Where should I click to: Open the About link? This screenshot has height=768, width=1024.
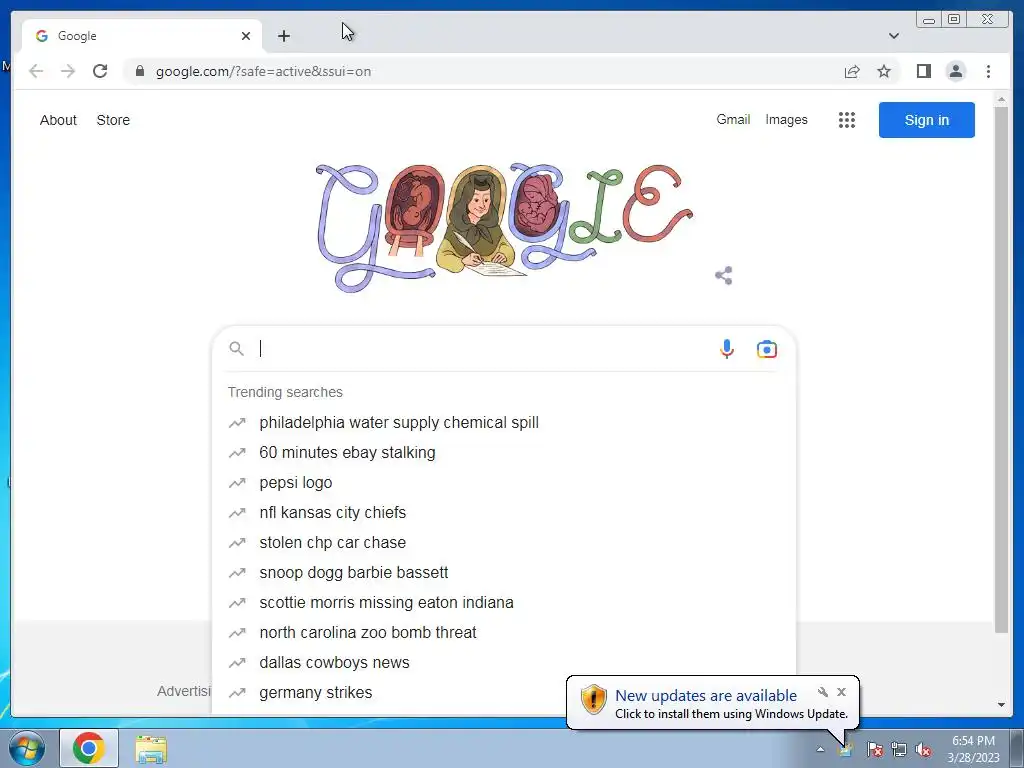[x=58, y=120]
